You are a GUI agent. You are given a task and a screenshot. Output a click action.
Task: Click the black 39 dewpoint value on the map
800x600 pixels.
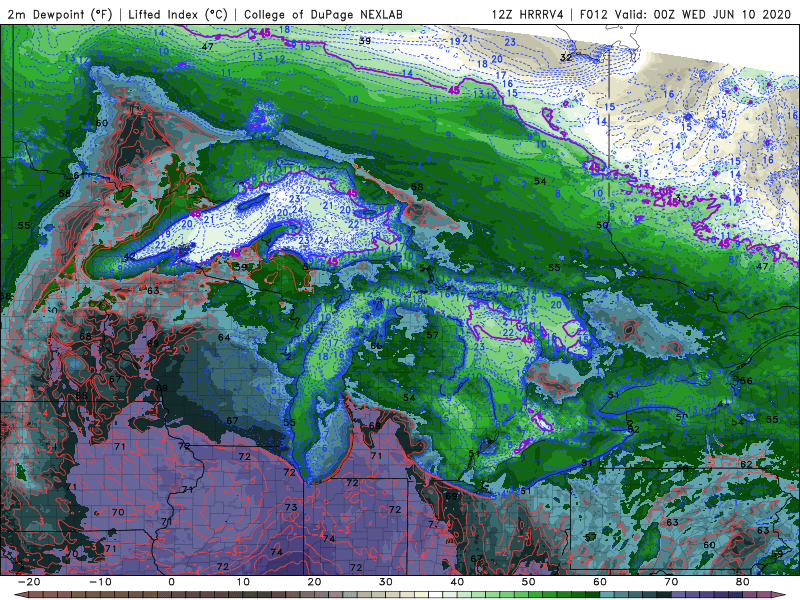pos(365,41)
